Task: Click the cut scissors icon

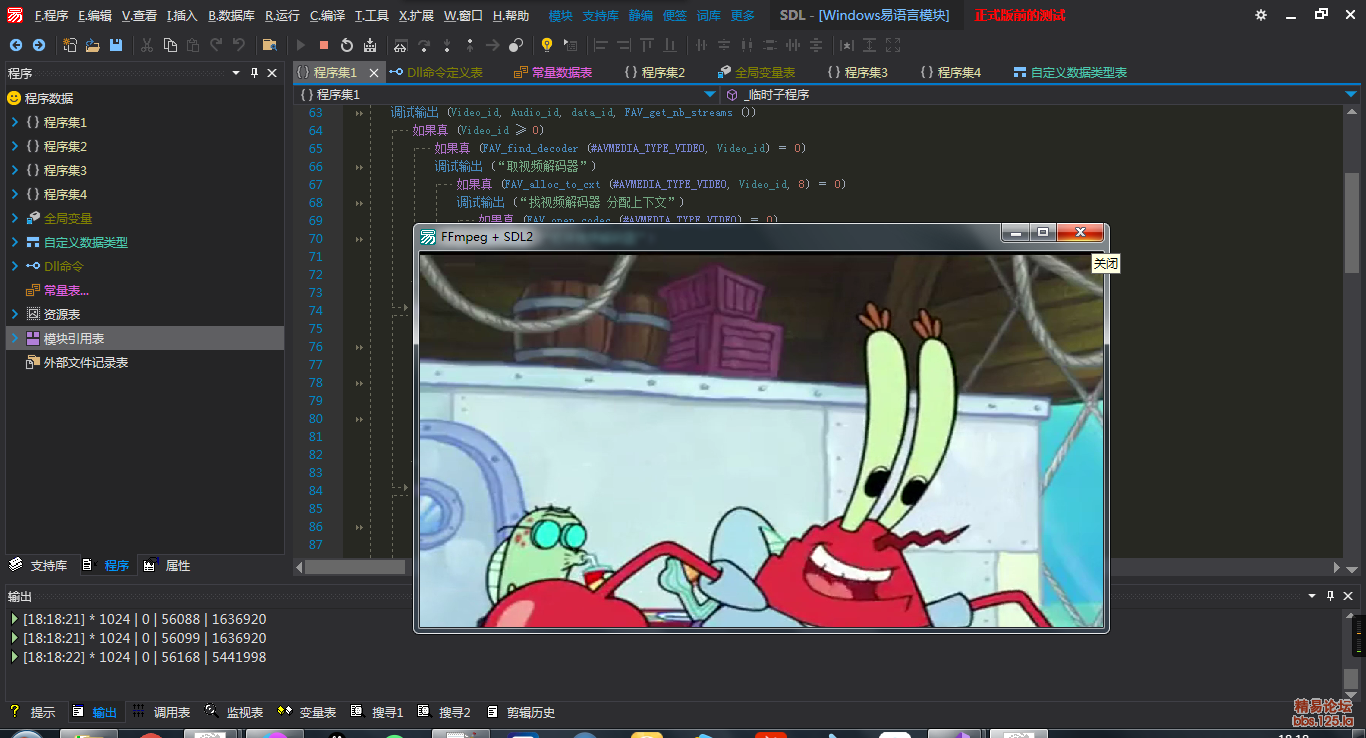Action: coord(147,45)
